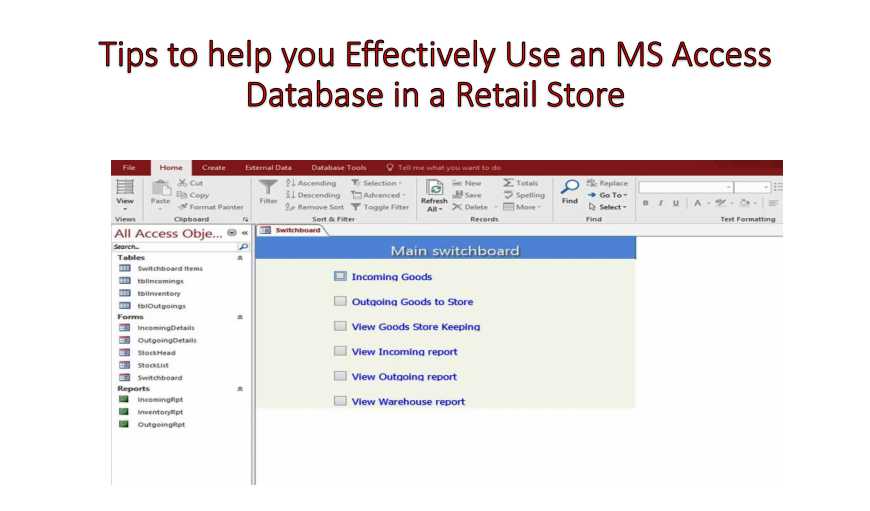The image size is (870, 511).
Task: Open the View Warehouse report link
Action: (408, 401)
